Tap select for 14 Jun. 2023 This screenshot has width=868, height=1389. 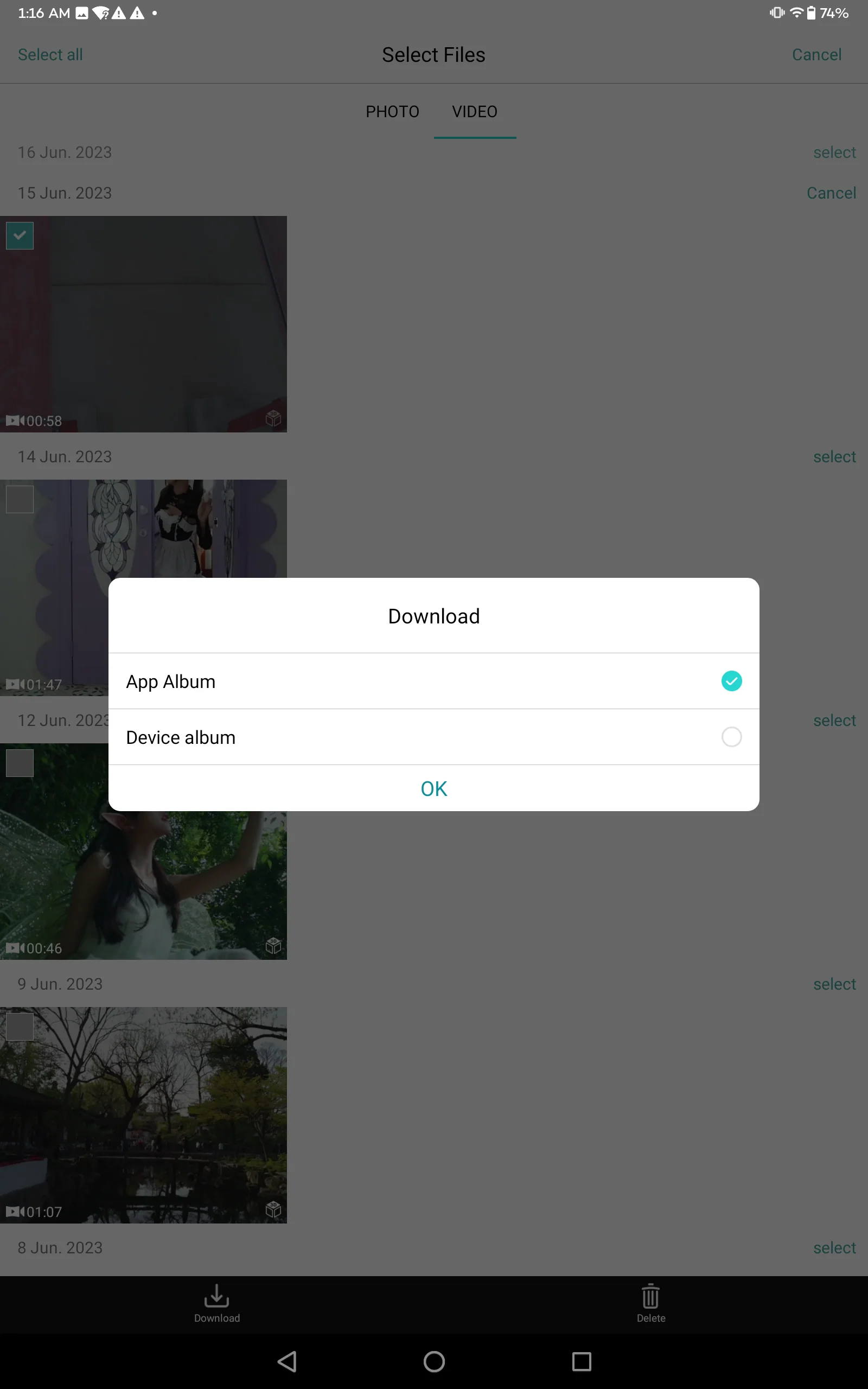click(834, 456)
